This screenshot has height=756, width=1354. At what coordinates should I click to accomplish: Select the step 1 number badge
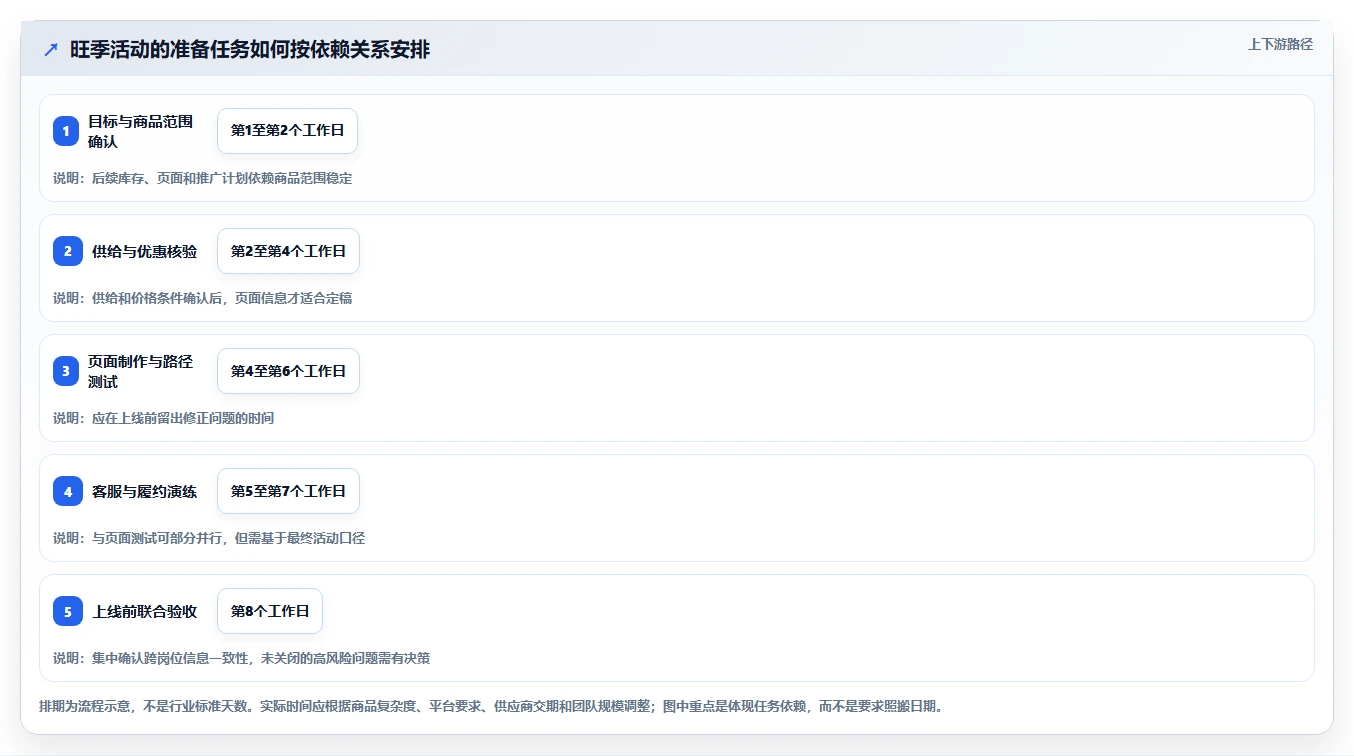[x=66, y=131]
